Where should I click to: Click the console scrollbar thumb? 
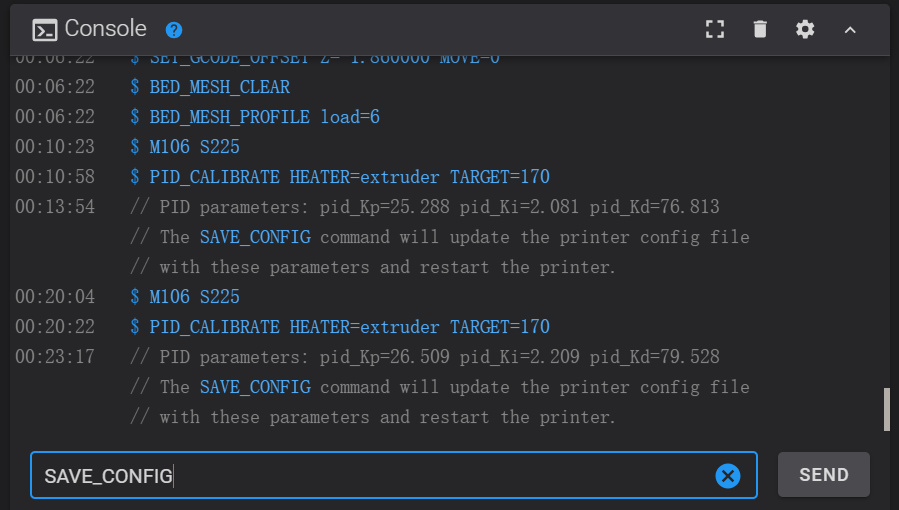[886, 409]
